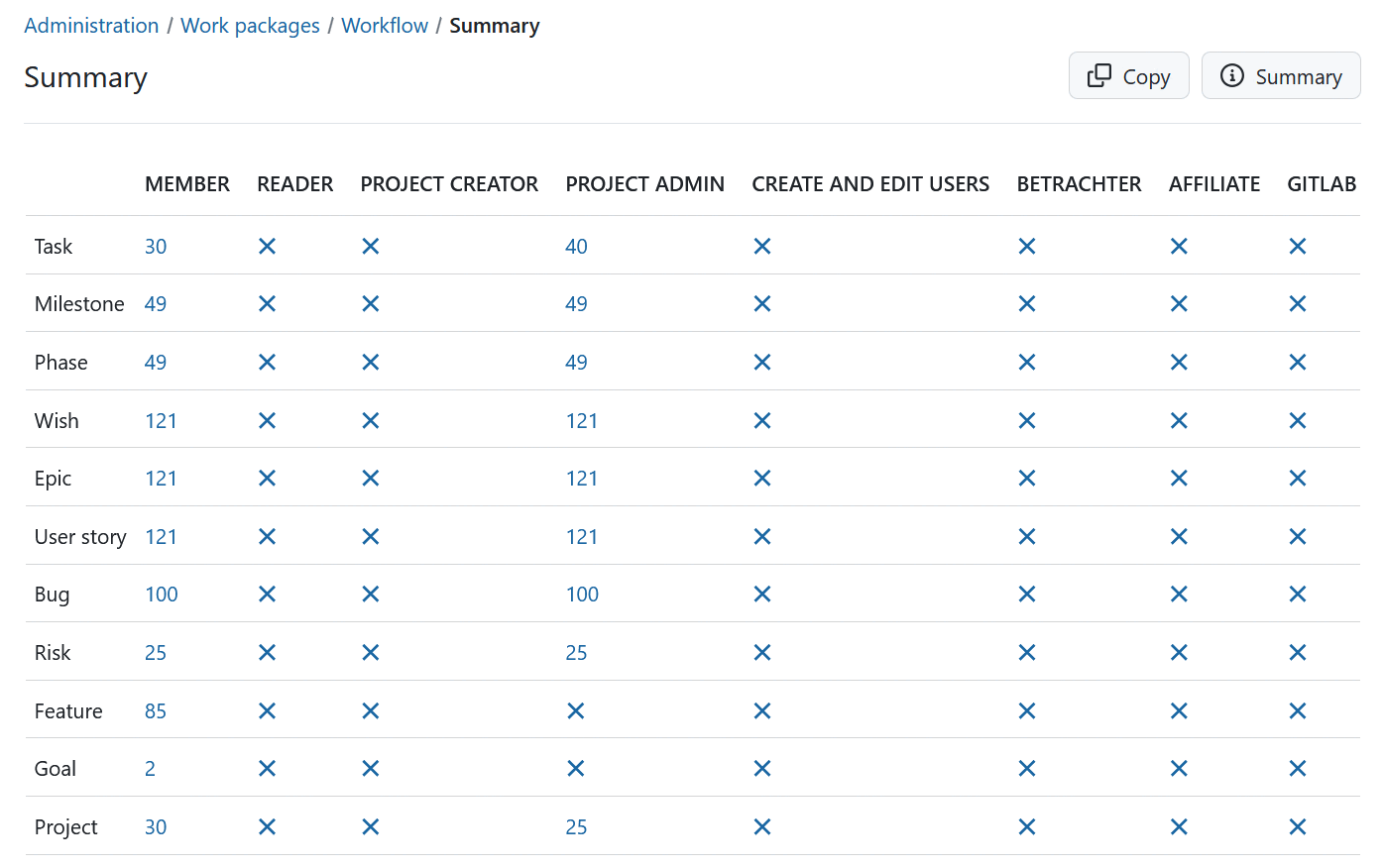Click the X for Risk under Reader
Viewport: 1384px width, 868px height.
(267, 652)
